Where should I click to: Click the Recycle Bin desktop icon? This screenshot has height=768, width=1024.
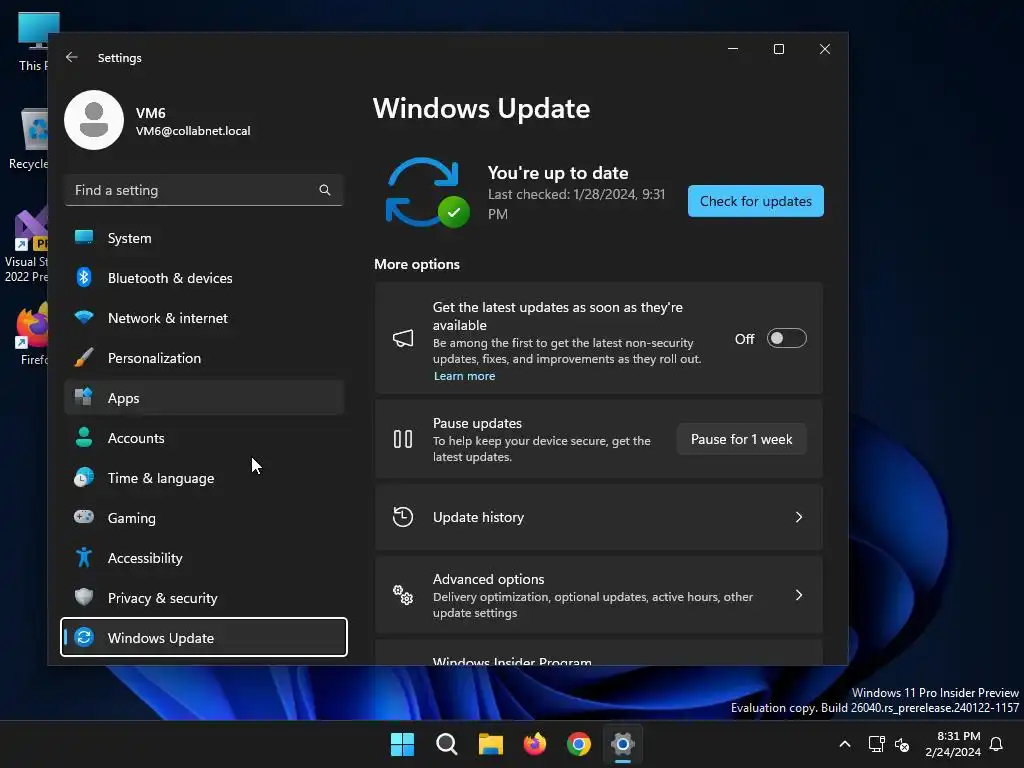[29, 138]
